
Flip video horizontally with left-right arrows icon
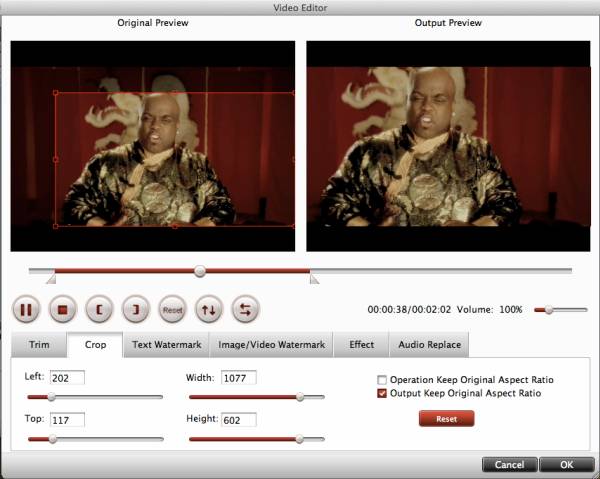pos(246,310)
